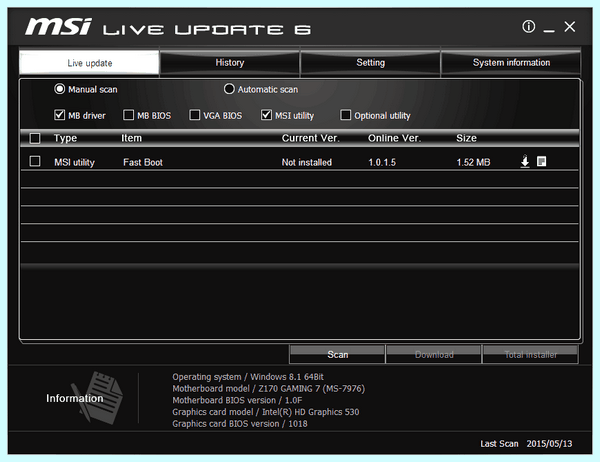Image resolution: width=600 pixels, height=462 pixels.
Task: Select the Automatic scan radio button
Action: click(x=229, y=89)
